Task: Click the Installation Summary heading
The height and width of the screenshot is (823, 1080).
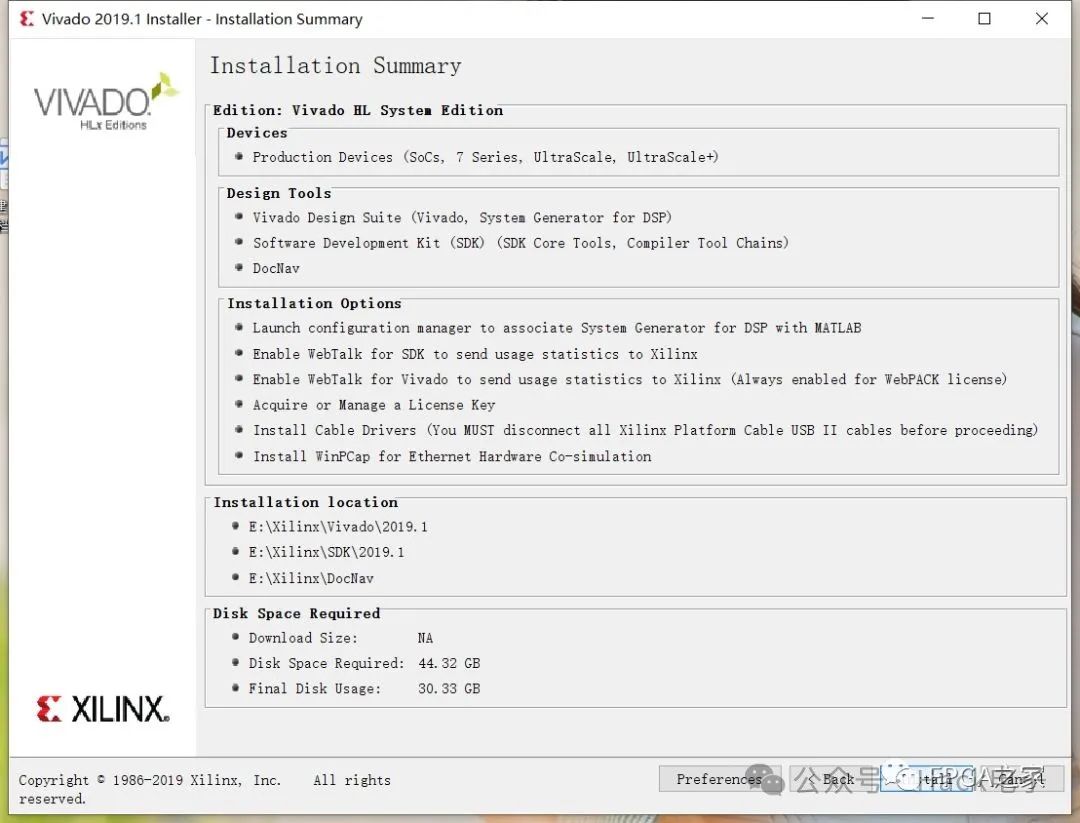Action: click(335, 65)
